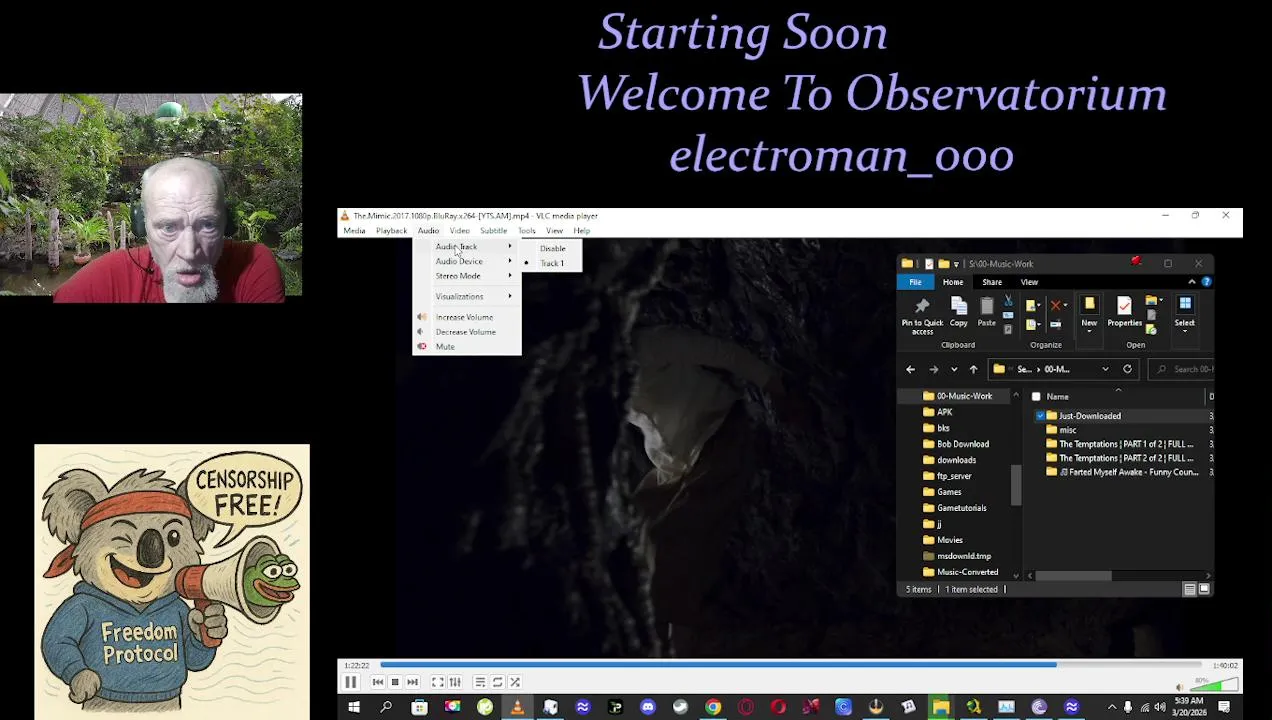1272x720 pixels.
Task: Toggle VLC random shuffle
Action: pyautogui.click(x=515, y=682)
